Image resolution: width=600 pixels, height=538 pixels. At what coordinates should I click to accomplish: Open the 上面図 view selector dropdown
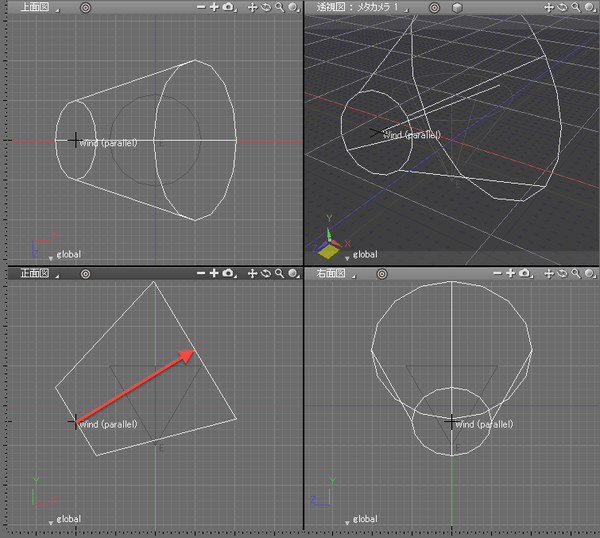coord(39,7)
